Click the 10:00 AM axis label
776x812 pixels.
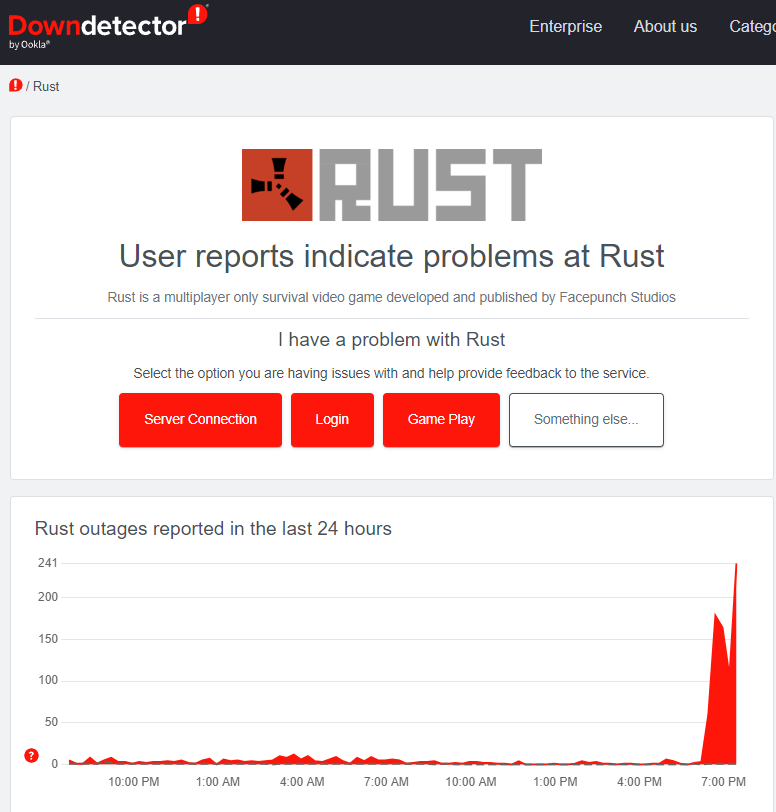pyautogui.click(x=471, y=782)
